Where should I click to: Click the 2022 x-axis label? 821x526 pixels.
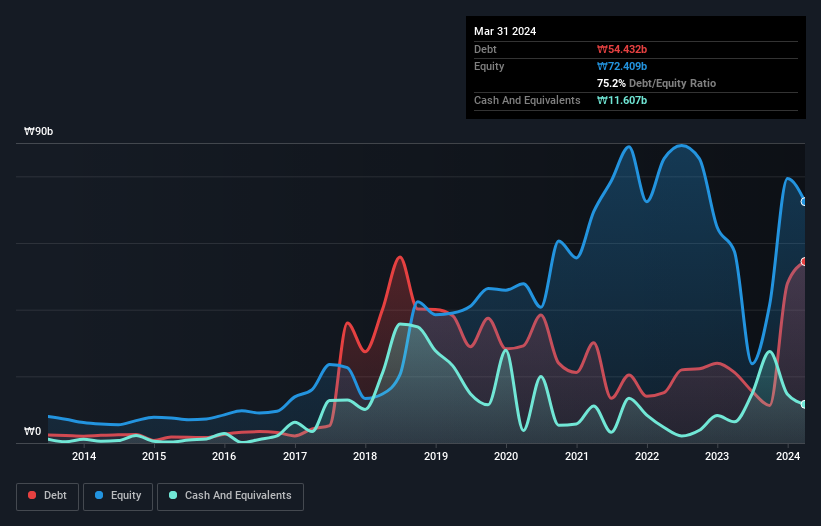click(647, 456)
